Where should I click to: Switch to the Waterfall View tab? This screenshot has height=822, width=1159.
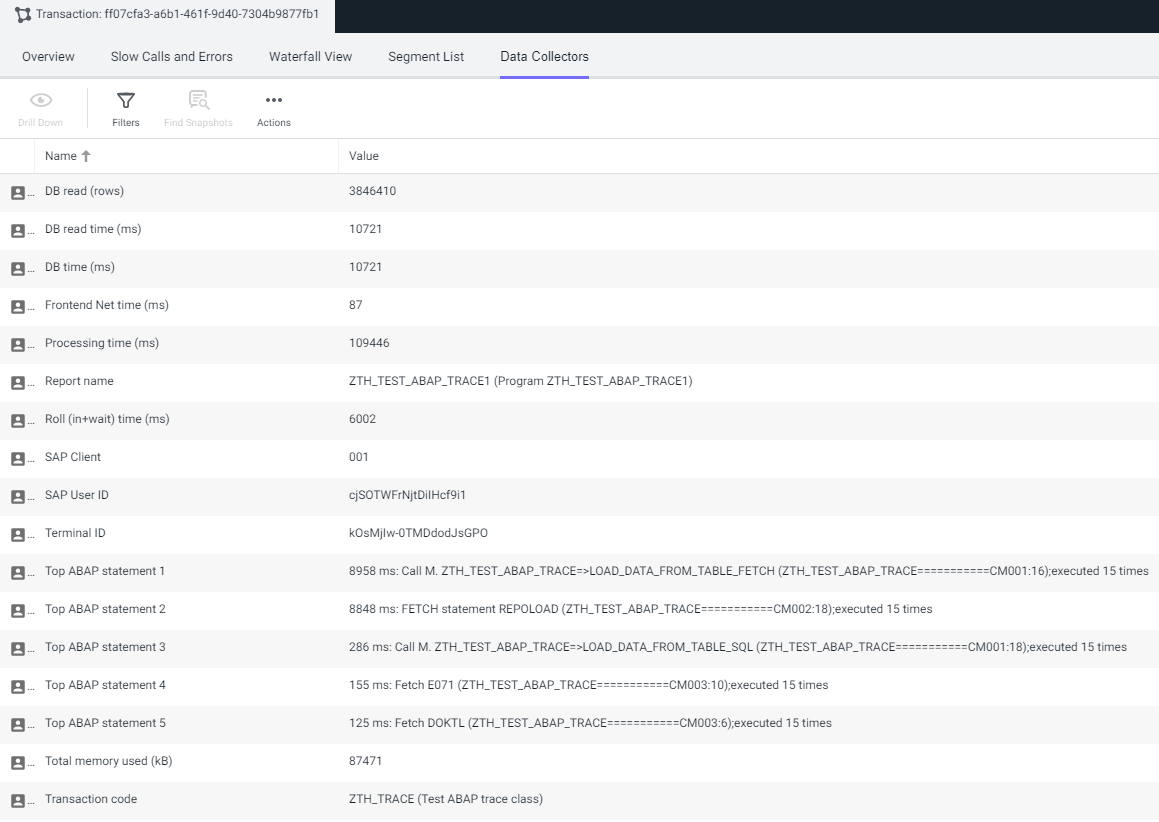[310, 57]
